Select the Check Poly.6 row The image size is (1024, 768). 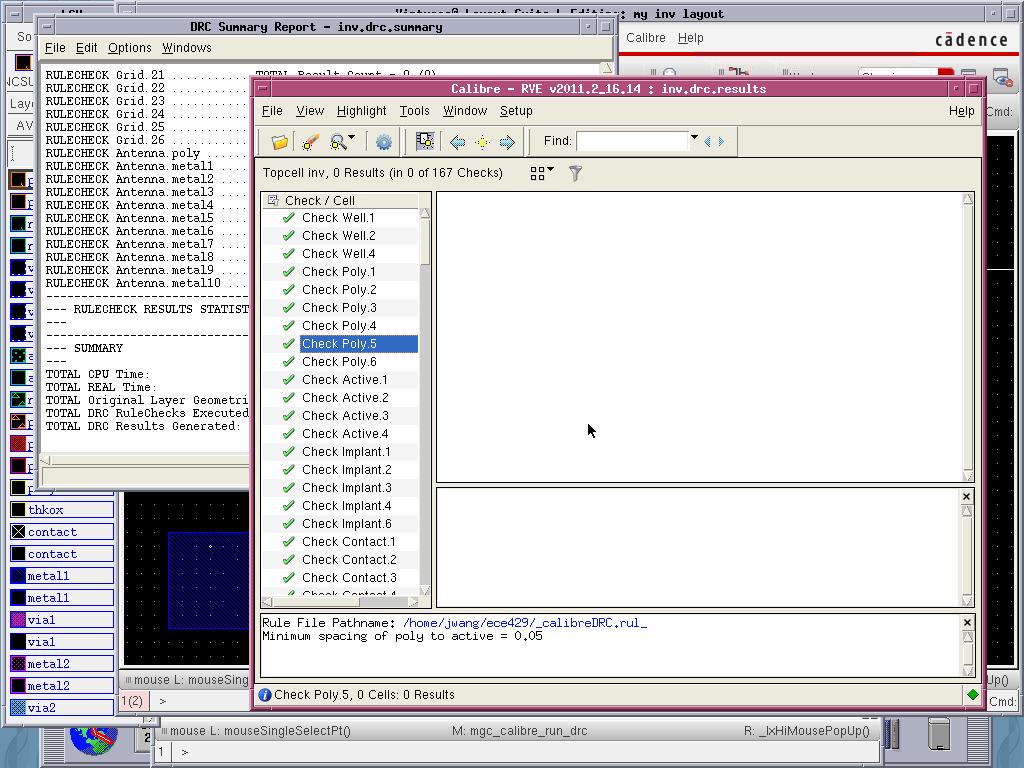(339, 362)
